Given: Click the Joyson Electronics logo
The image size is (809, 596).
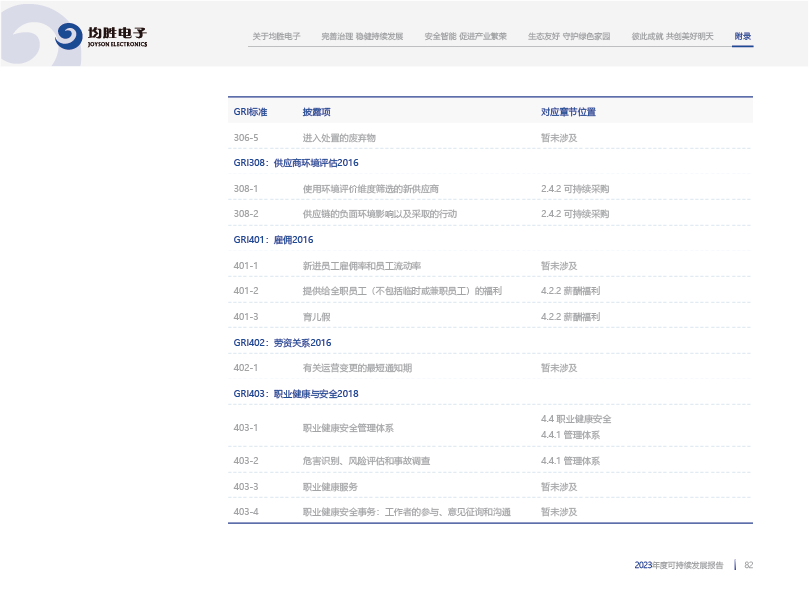Looking at the screenshot, I should [x=101, y=36].
